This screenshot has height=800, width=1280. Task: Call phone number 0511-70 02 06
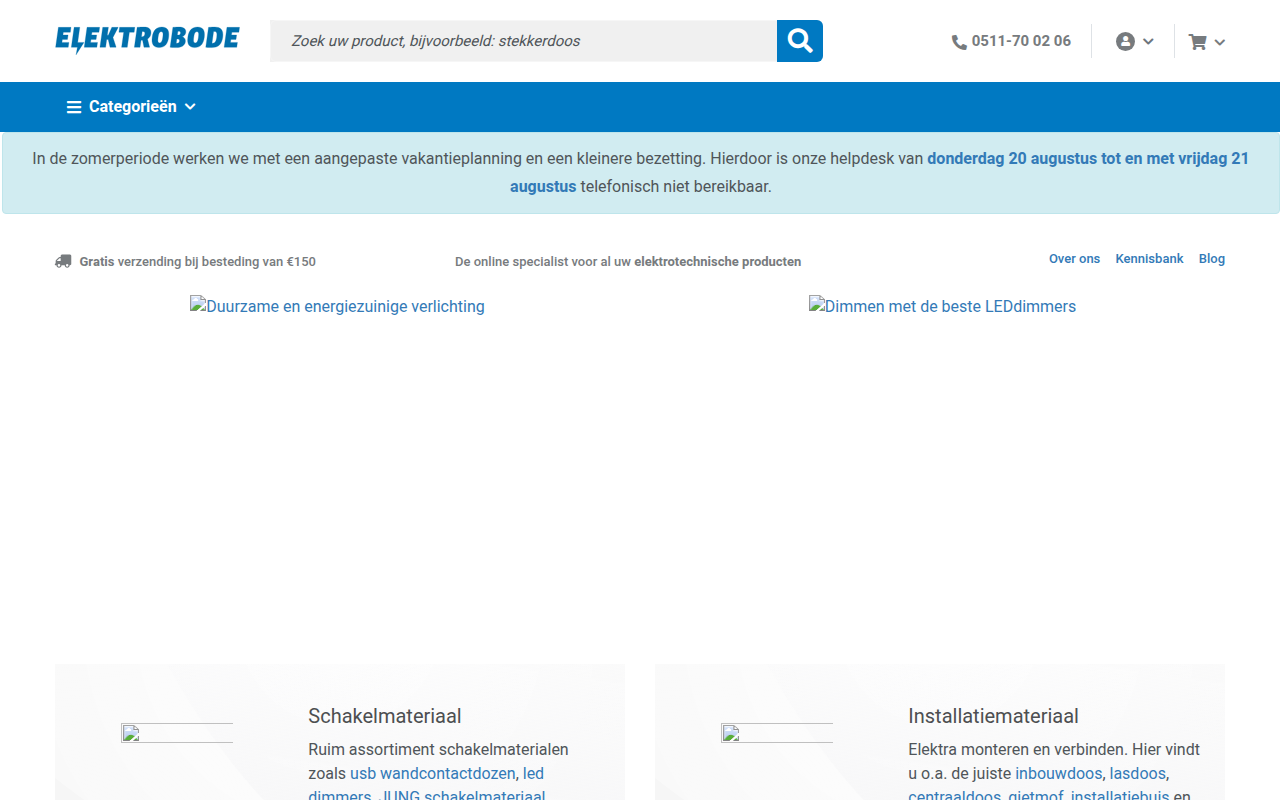1021,41
